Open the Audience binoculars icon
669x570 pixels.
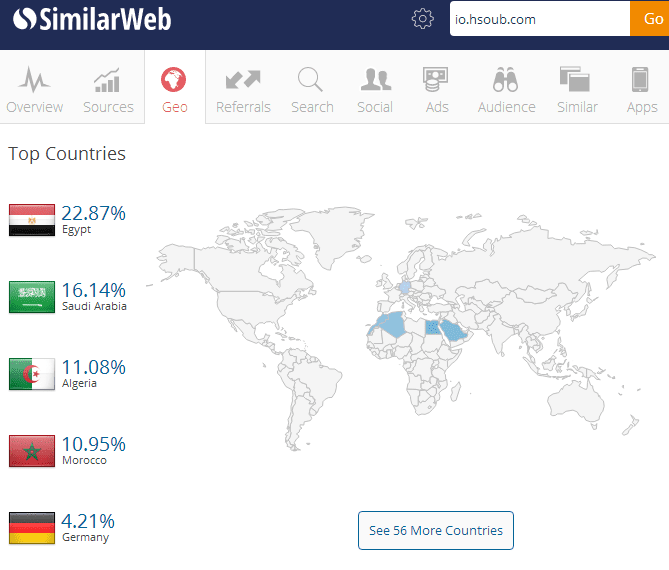[x=506, y=80]
